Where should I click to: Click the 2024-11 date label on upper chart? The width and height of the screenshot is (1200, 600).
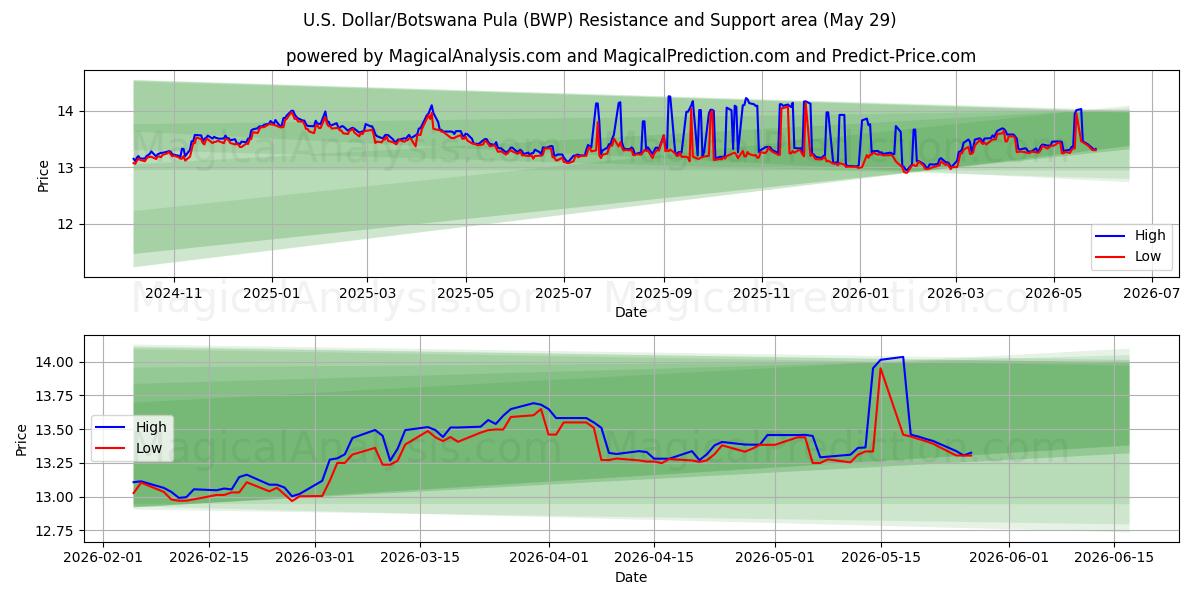pyautogui.click(x=174, y=294)
